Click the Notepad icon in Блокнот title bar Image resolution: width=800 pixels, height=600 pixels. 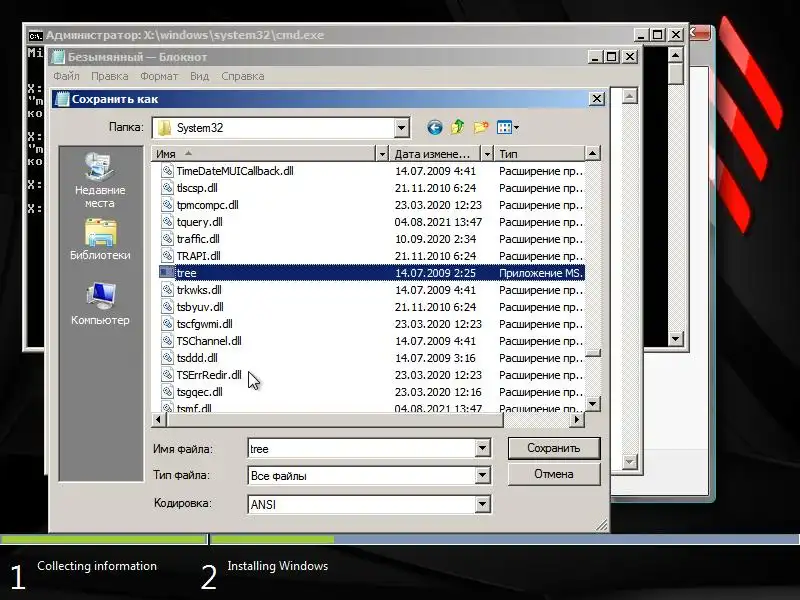[58, 57]
